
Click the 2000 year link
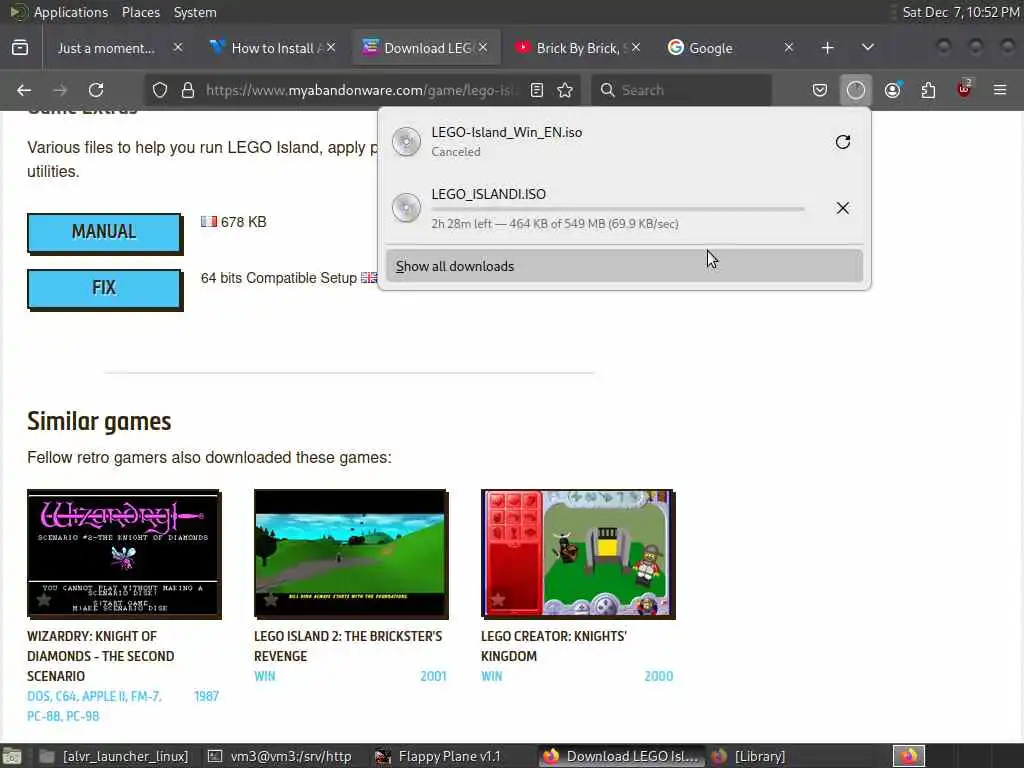click(x=659, y=676)
